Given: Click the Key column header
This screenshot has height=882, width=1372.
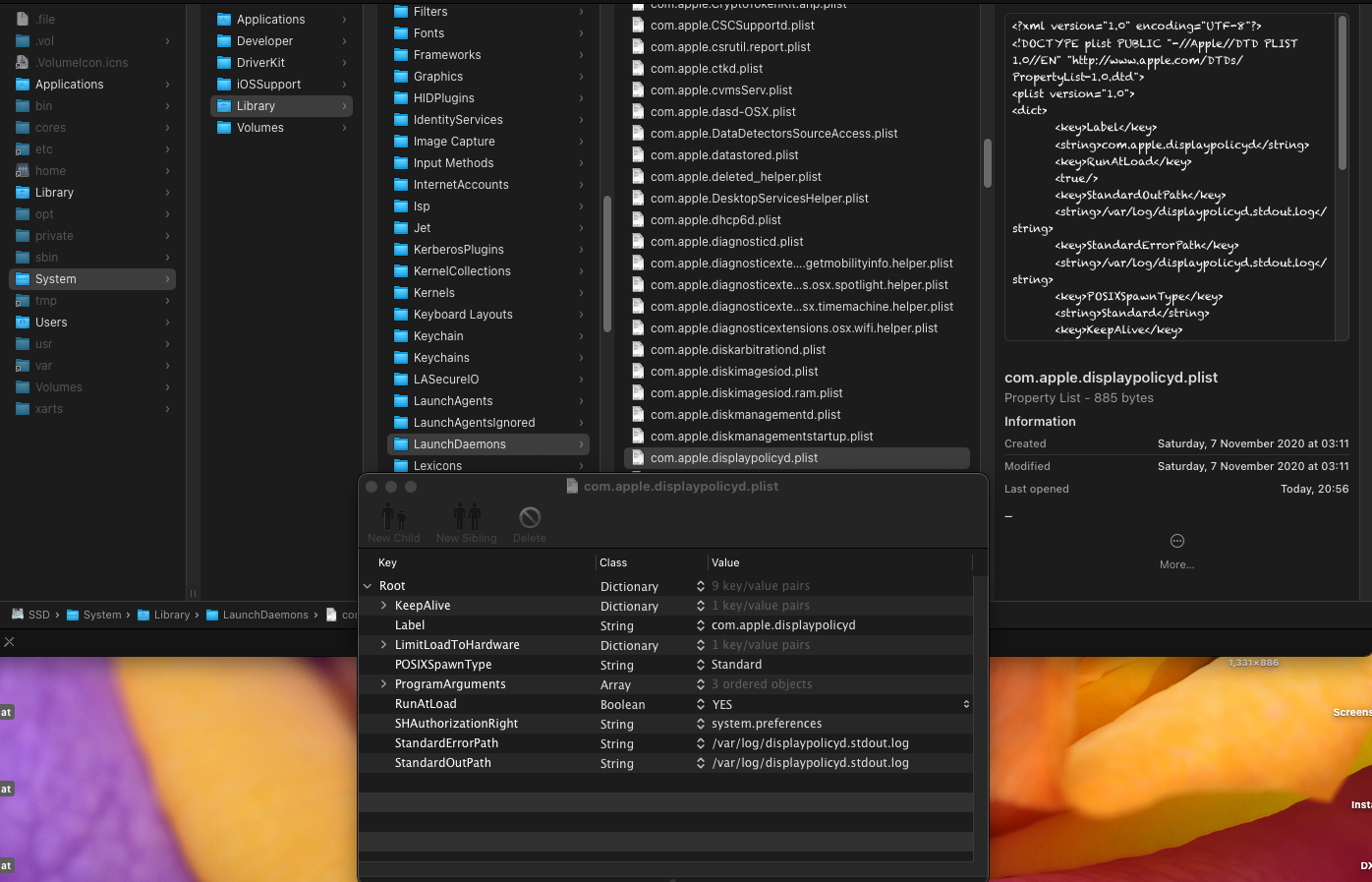Looking at the screenshot, I should (x=387, y=562).
